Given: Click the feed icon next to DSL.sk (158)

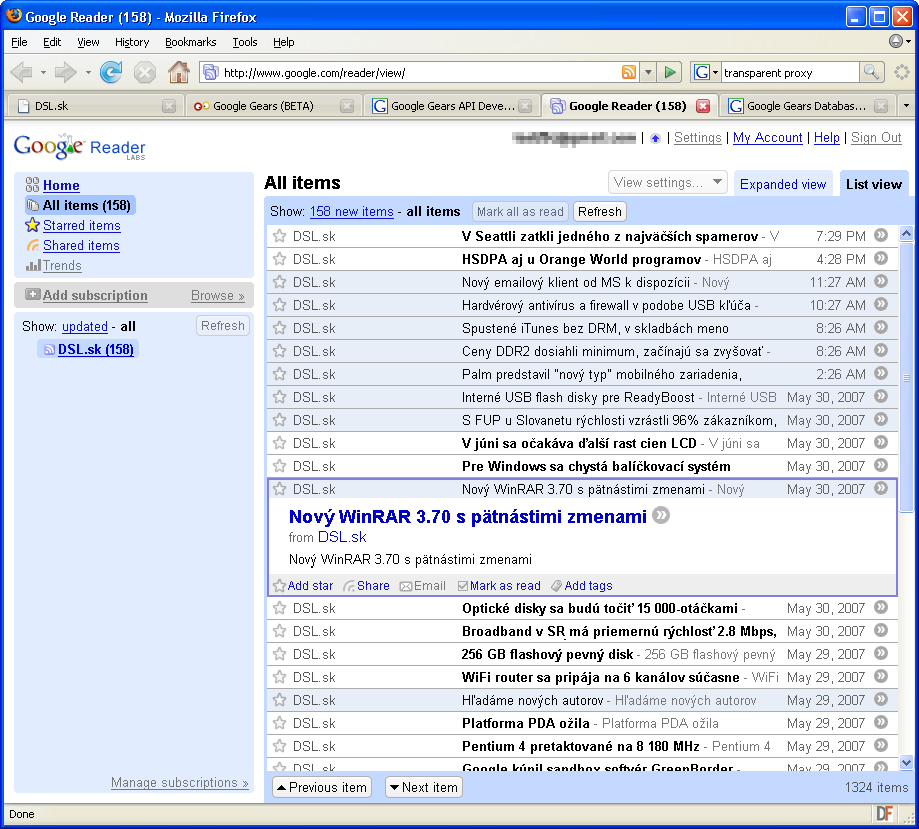Looking at the screenshot, I should 49,350.
